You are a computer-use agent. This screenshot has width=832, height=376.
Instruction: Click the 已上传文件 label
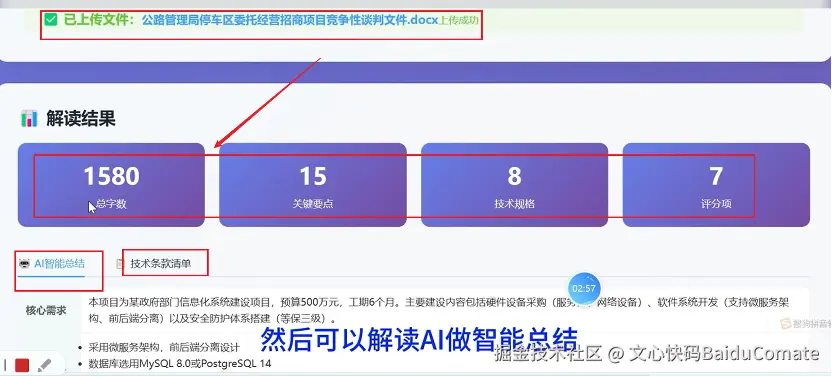point(99,21)
